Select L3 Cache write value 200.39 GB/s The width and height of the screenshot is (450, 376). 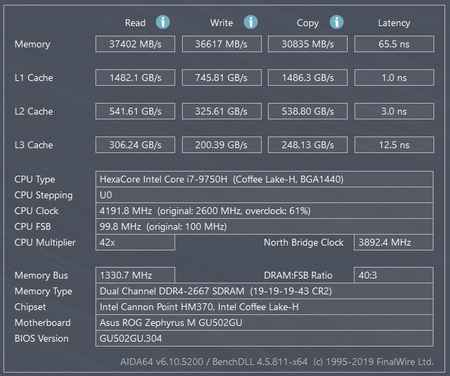(x=221, y=145)
